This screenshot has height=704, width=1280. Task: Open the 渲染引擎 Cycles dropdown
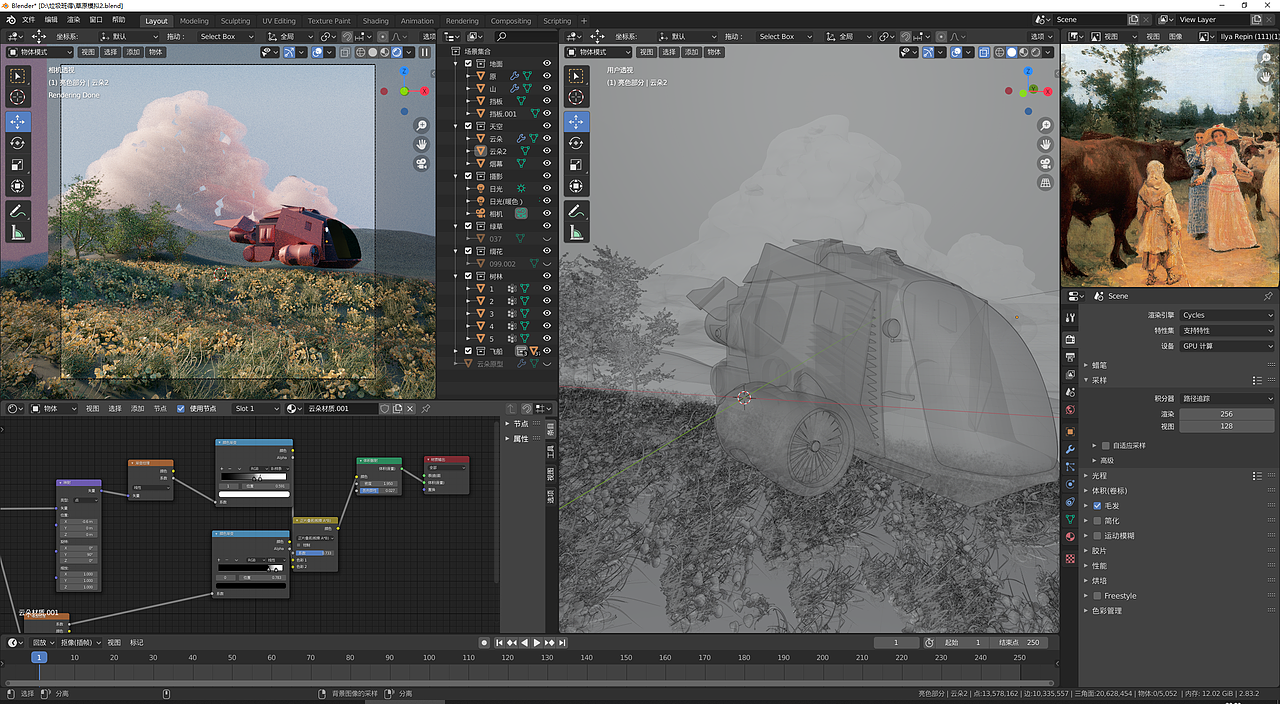click(1227, 315)
